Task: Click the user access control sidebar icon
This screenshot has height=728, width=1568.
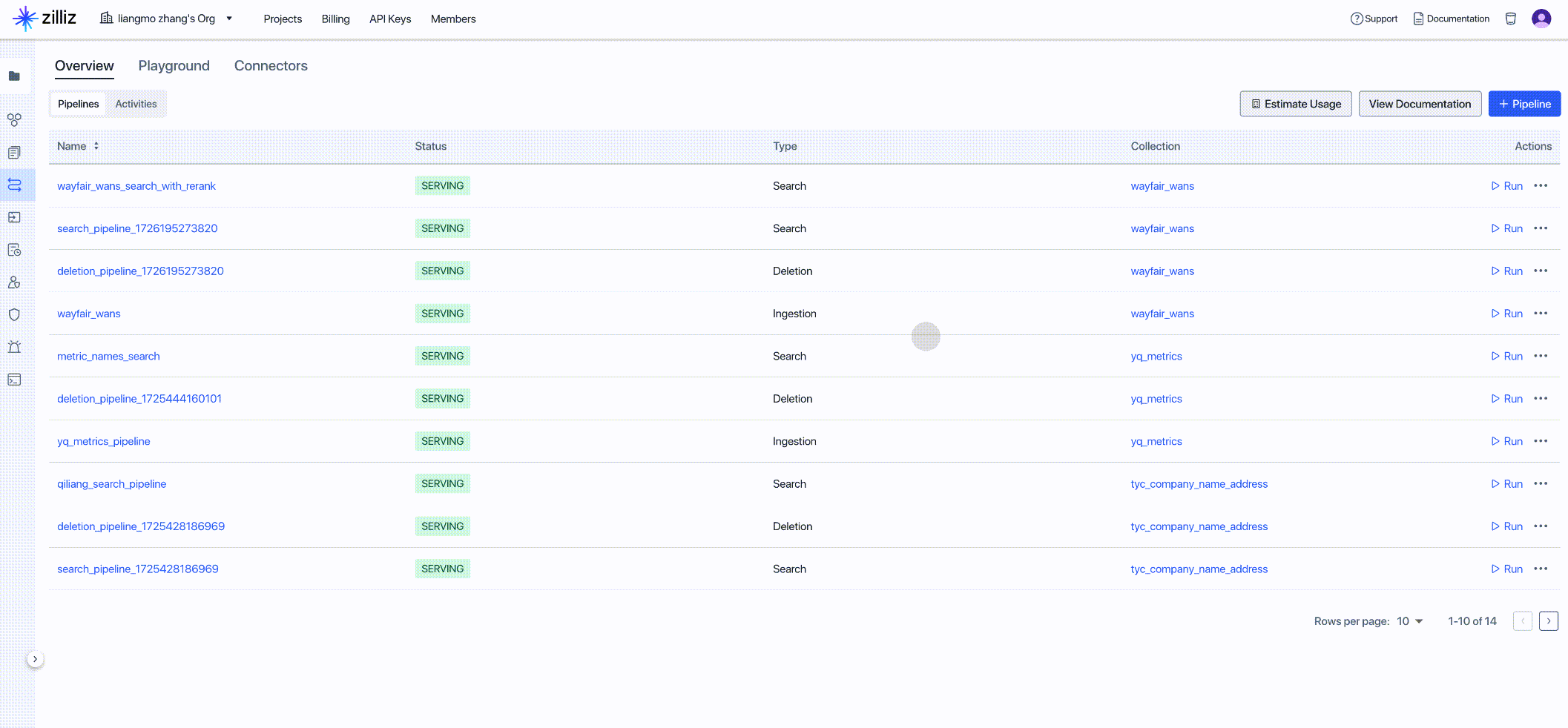Action: click(x=14, y=282)
